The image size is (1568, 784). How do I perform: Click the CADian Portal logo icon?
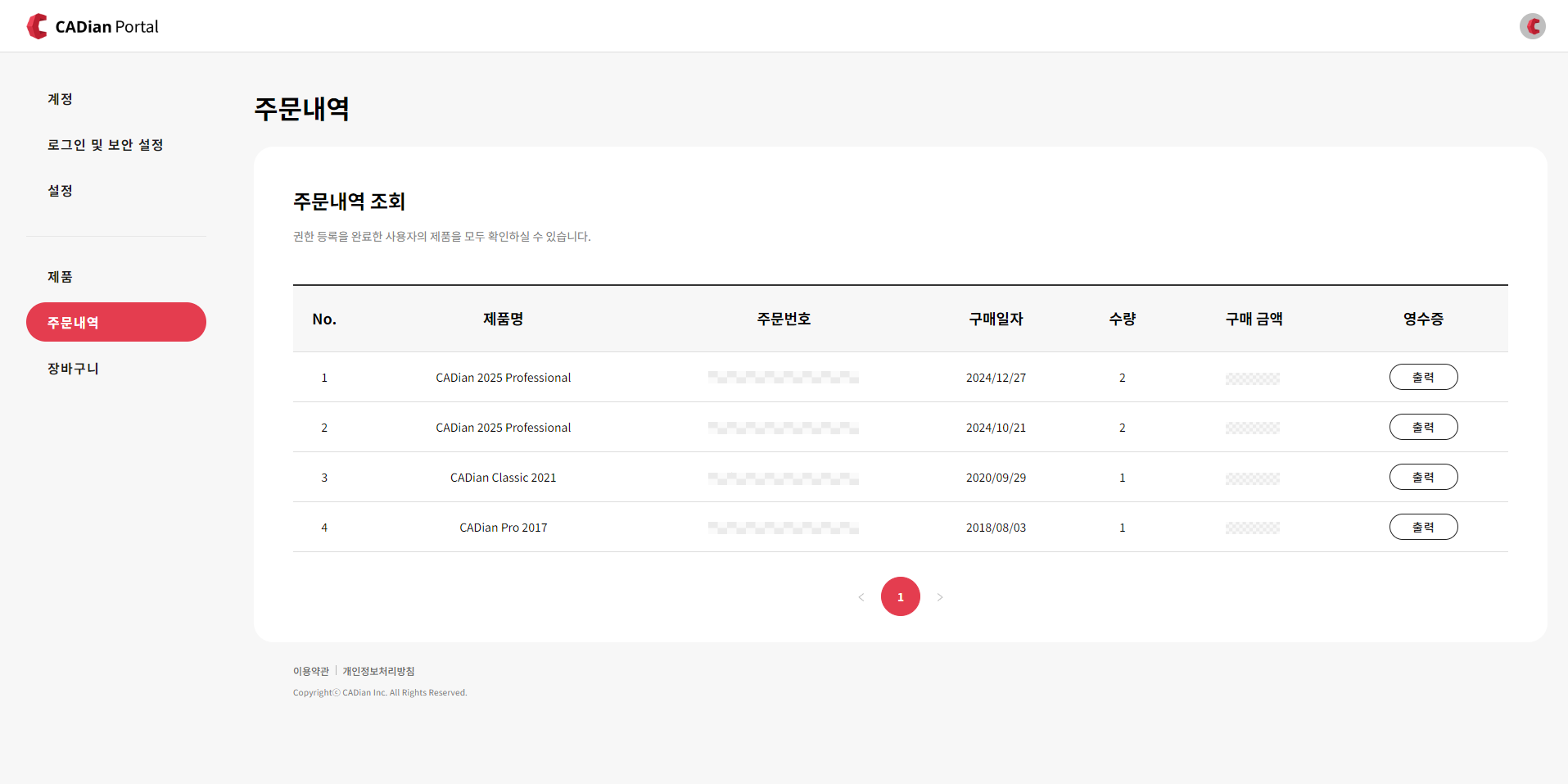(37, 26)
